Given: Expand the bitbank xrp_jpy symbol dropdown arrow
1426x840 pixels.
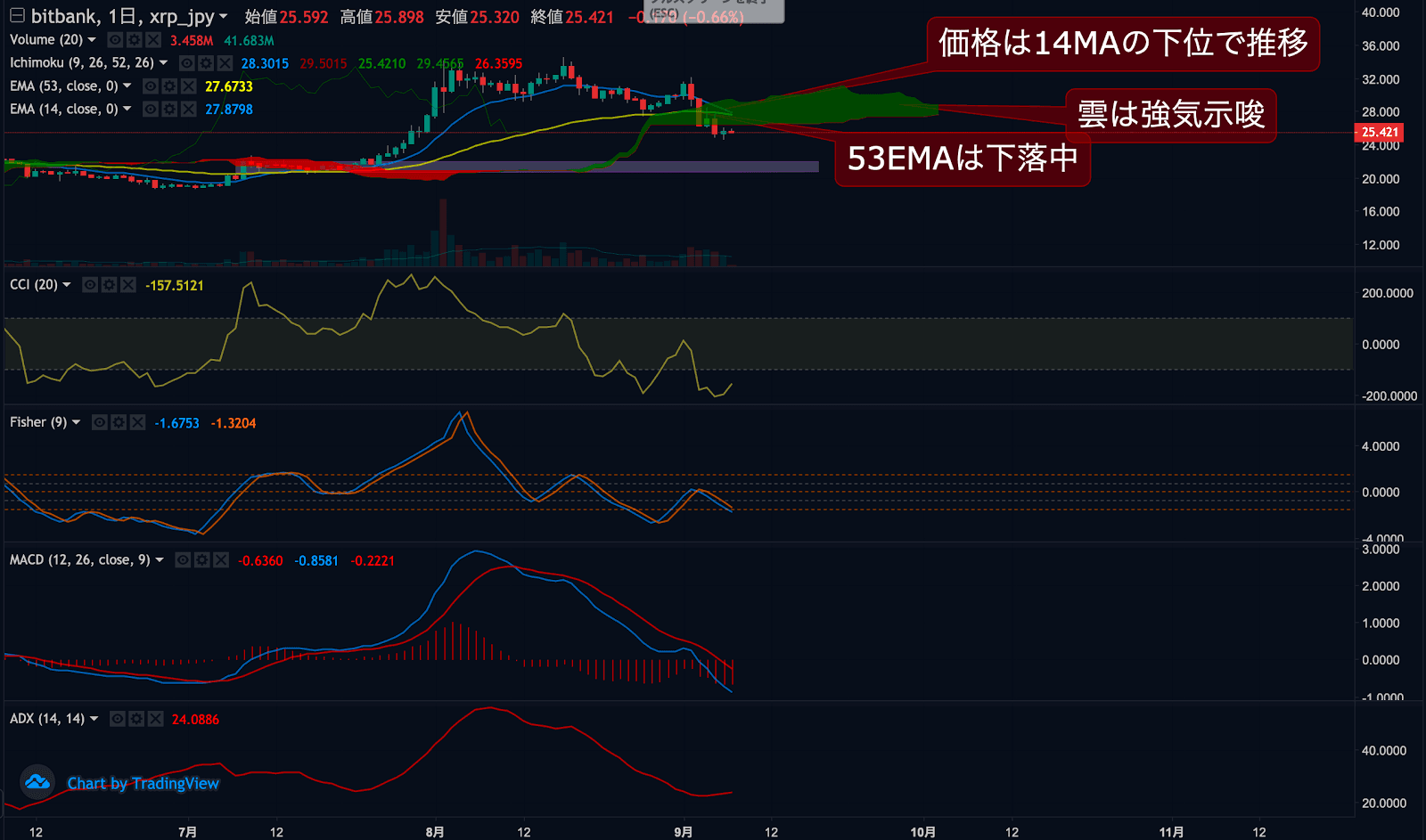Looking at the screenshot, I should (x=224, y=17).
